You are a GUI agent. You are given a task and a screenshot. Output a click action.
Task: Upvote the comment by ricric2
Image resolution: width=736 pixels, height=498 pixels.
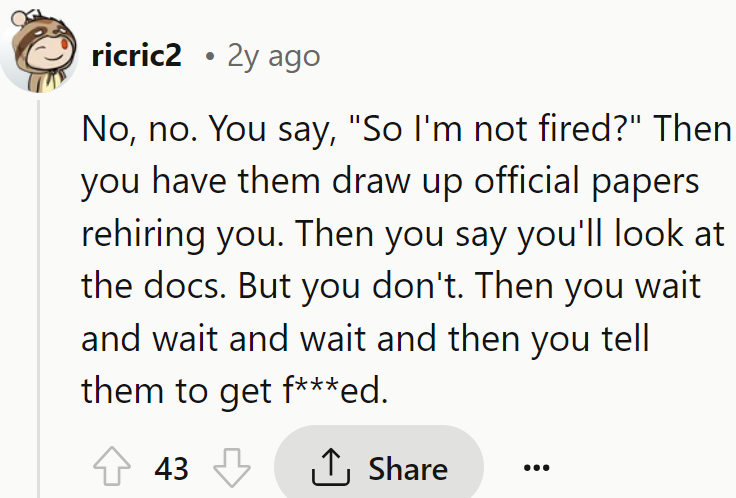pos(112,467)
